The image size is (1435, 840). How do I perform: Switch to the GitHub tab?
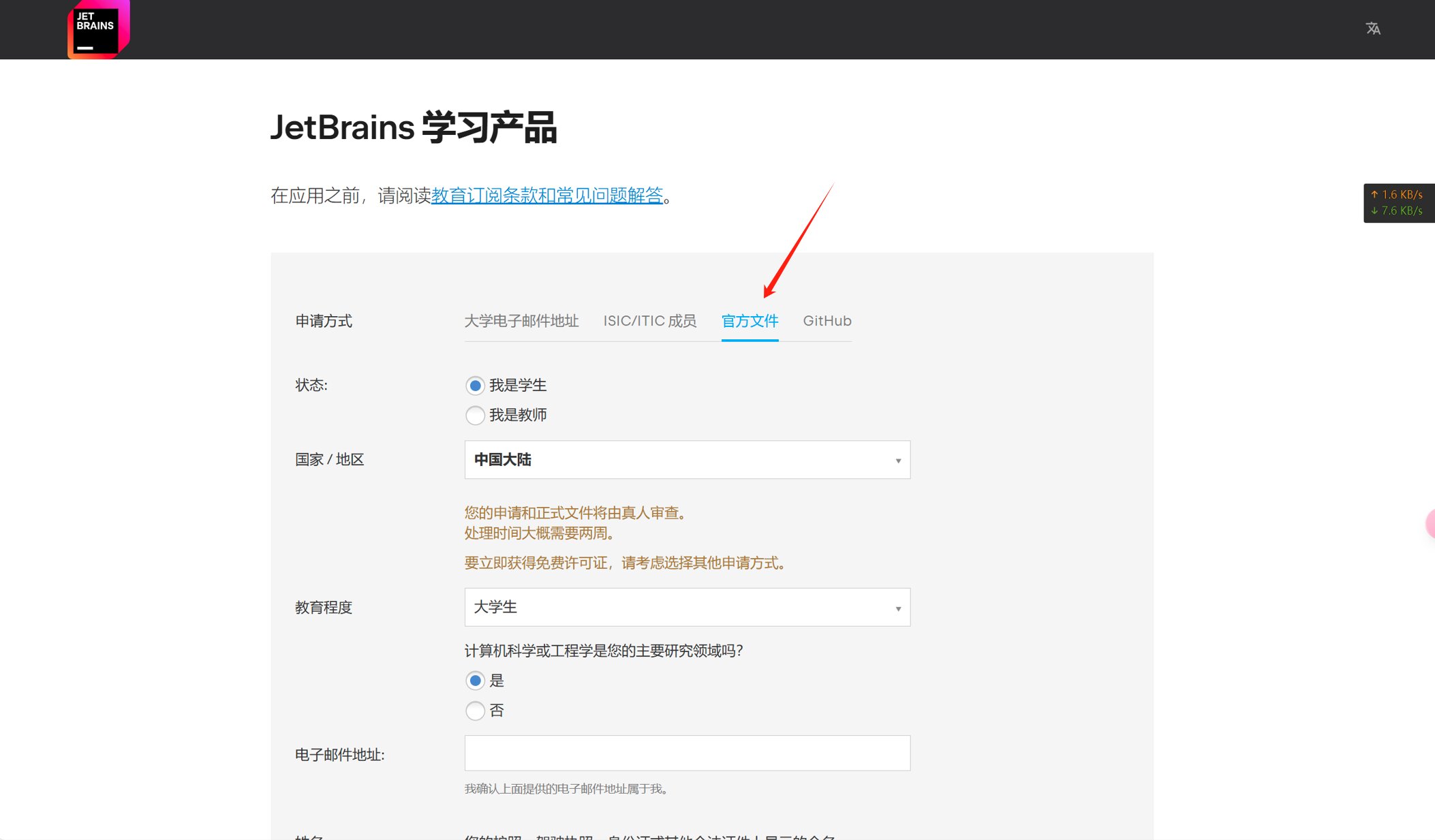coord(827,321)
